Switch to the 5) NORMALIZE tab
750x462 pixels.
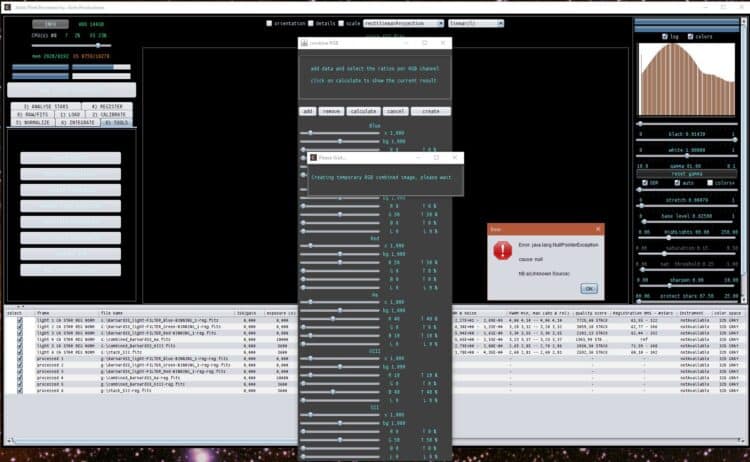[33, 123]
